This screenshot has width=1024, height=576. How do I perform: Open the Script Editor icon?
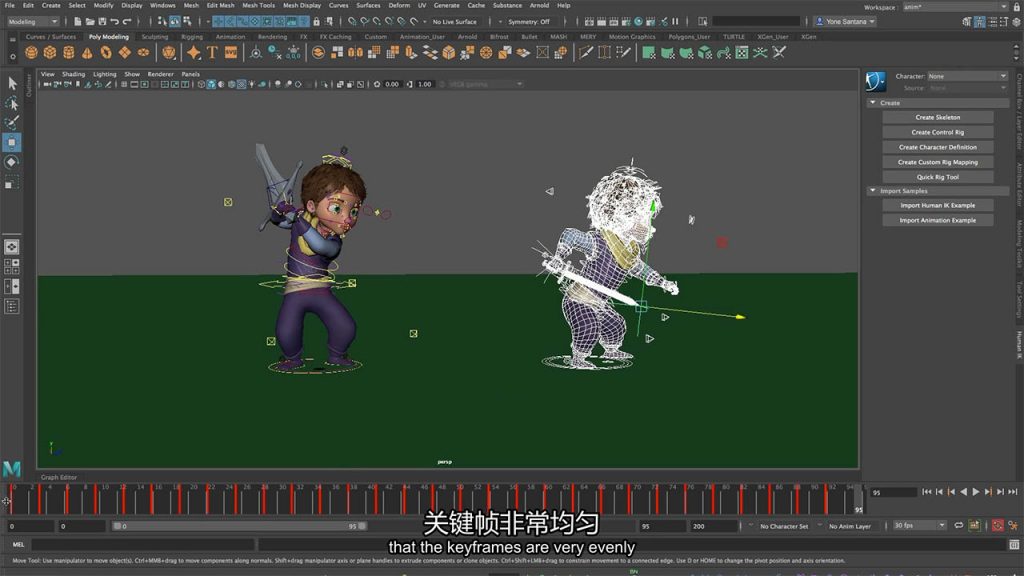(x=1014, y=544)
